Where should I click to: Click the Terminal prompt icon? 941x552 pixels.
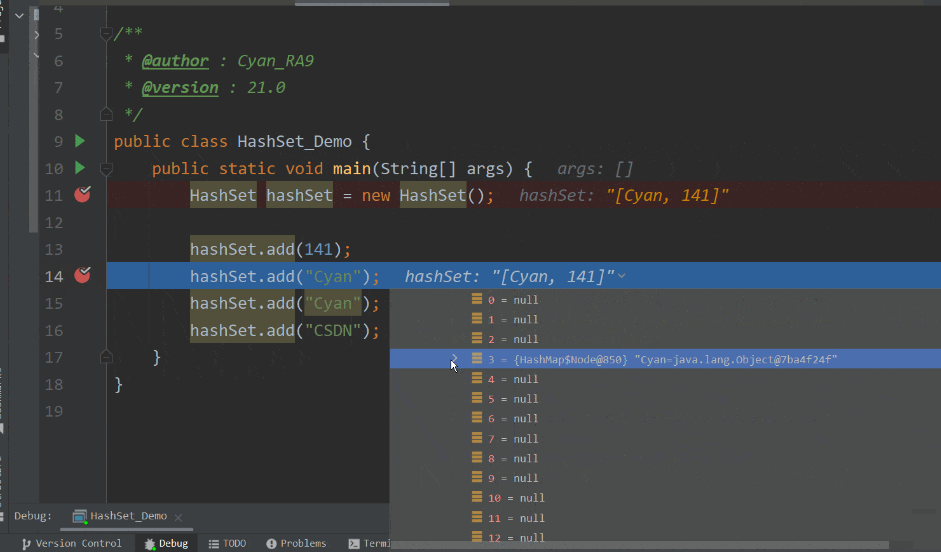[x=354, y=544]
